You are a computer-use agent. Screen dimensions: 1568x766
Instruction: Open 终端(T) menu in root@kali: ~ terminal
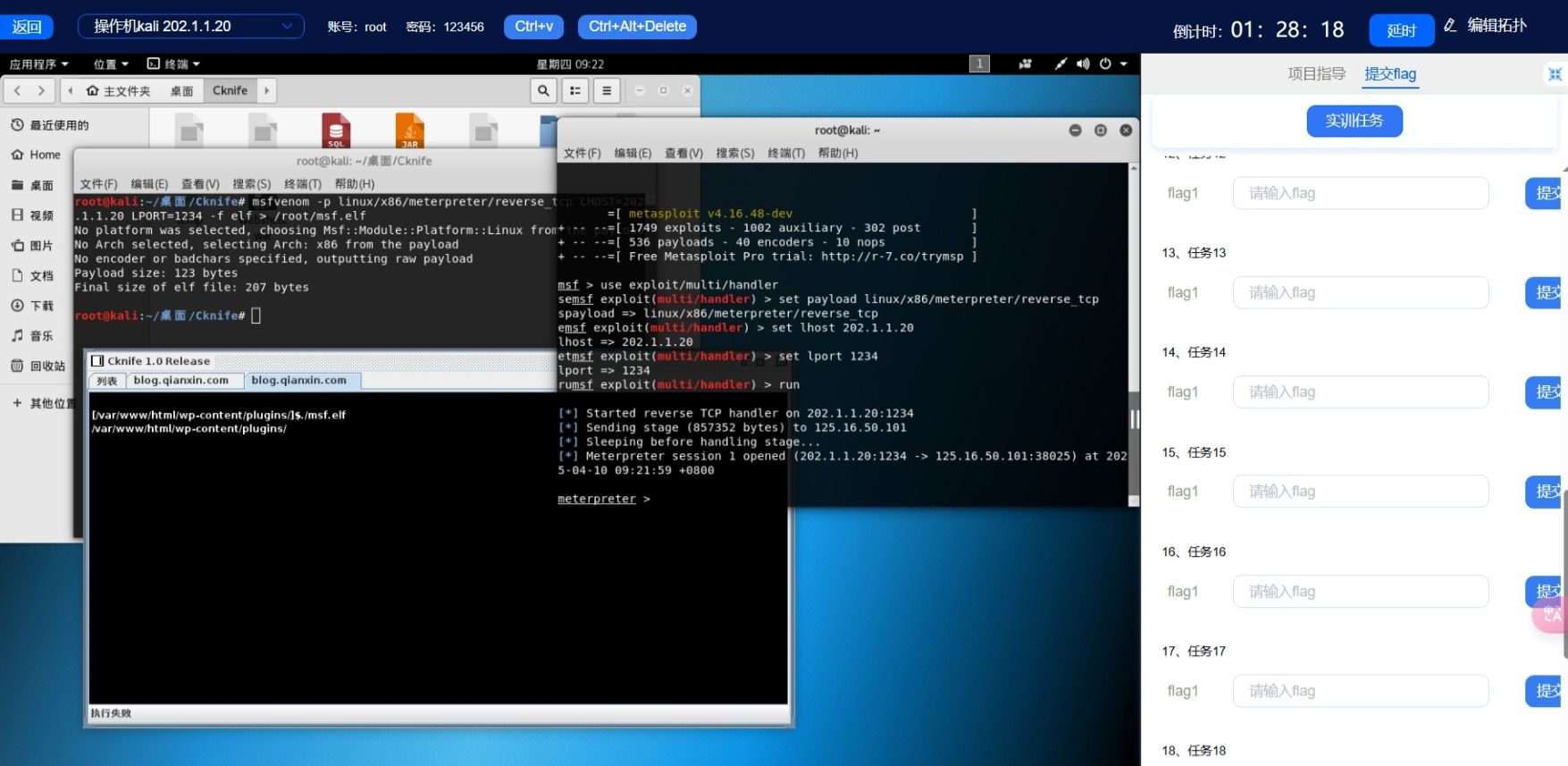tap(786, 154)
